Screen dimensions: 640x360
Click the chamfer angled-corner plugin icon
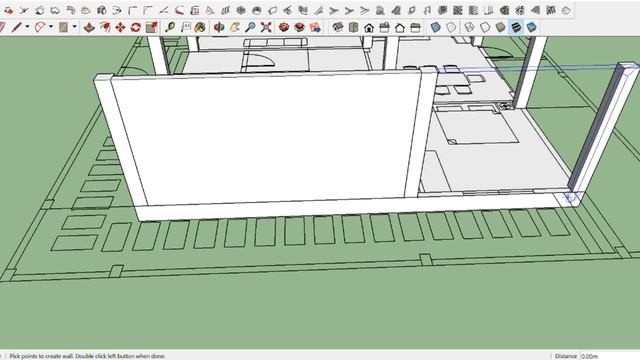coord(148,10)
